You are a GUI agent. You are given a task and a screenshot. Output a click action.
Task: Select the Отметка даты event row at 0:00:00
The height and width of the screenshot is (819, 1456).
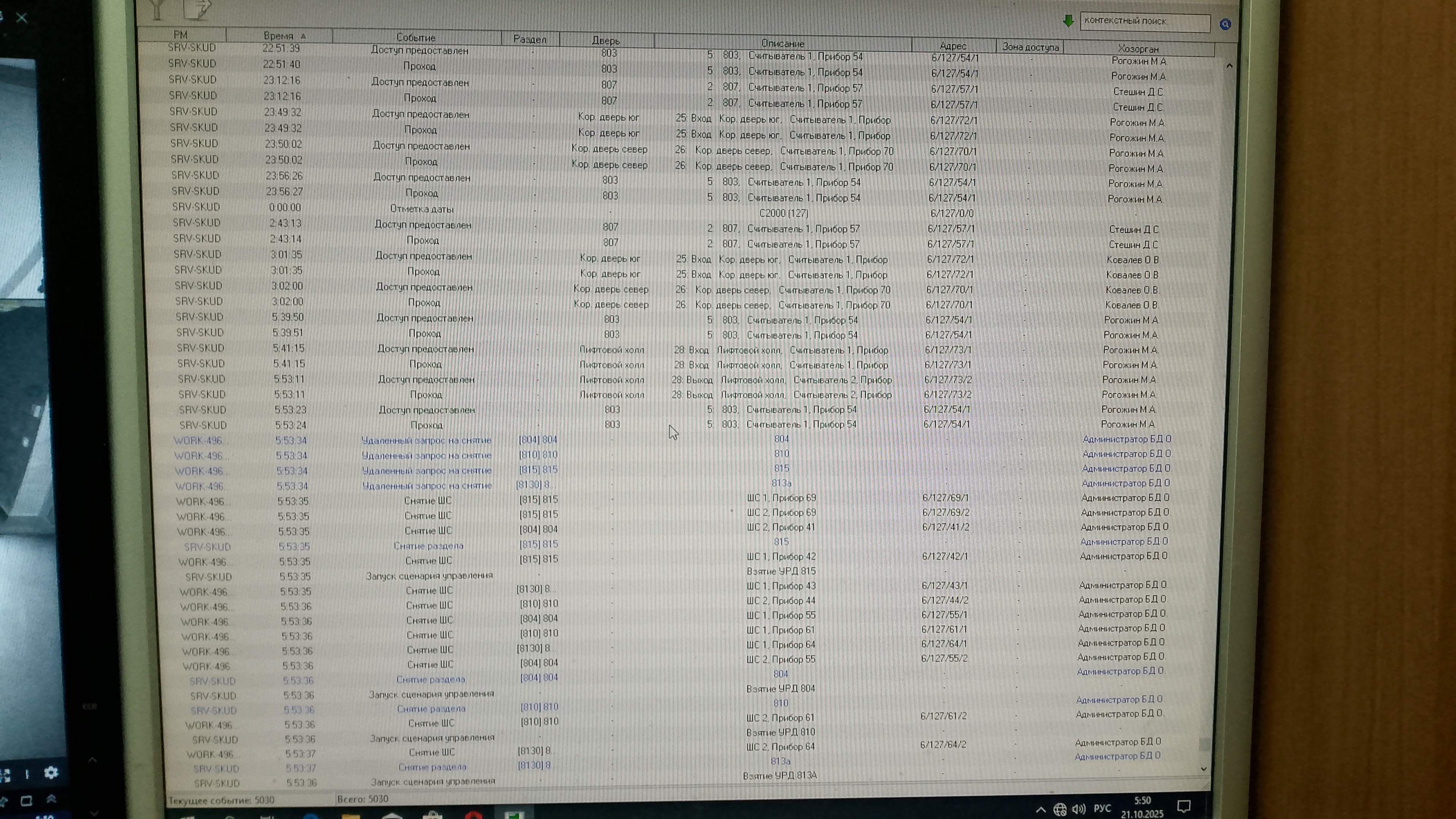tap(422, 209)
